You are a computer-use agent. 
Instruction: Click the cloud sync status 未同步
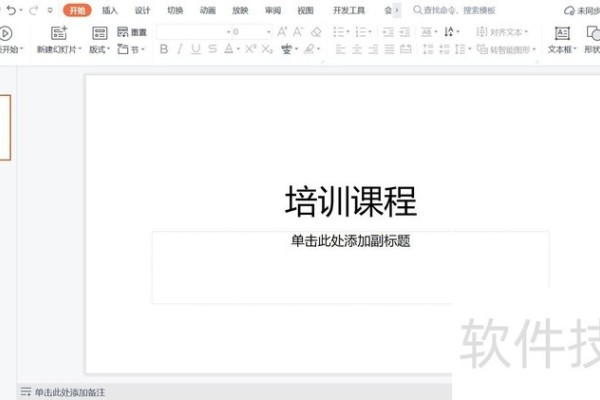point(582,11)
